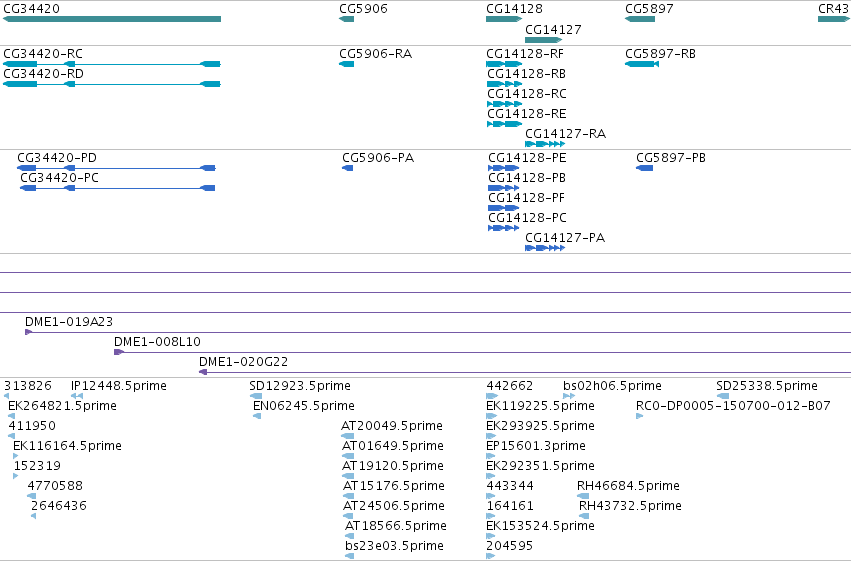Click EST EK293925.5prime
The height and width of the screenshot is (561, 851).
click(x=491, y=436)
